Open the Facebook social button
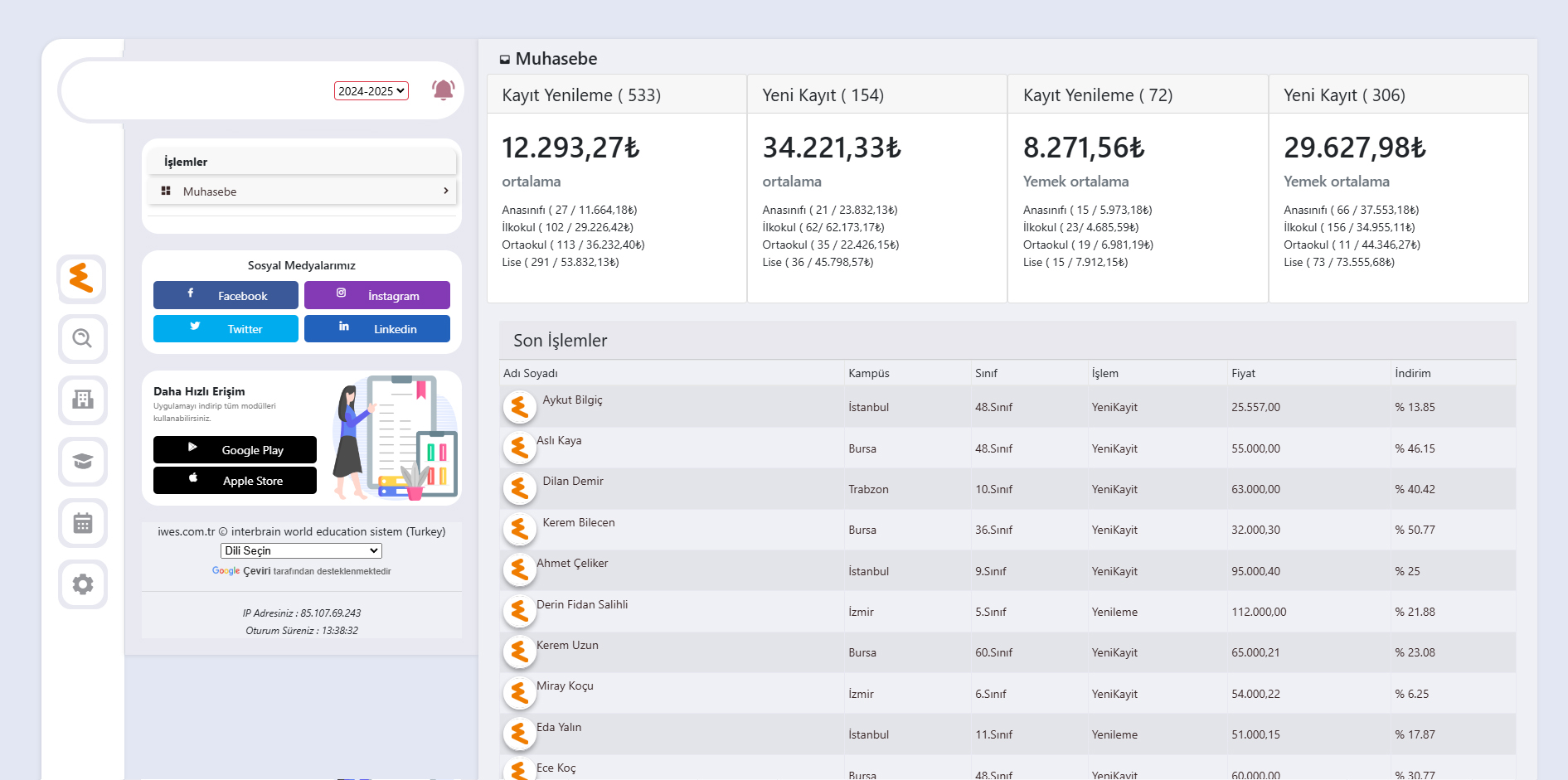This screenshot has width=1568, height=780. pos(226,295)
